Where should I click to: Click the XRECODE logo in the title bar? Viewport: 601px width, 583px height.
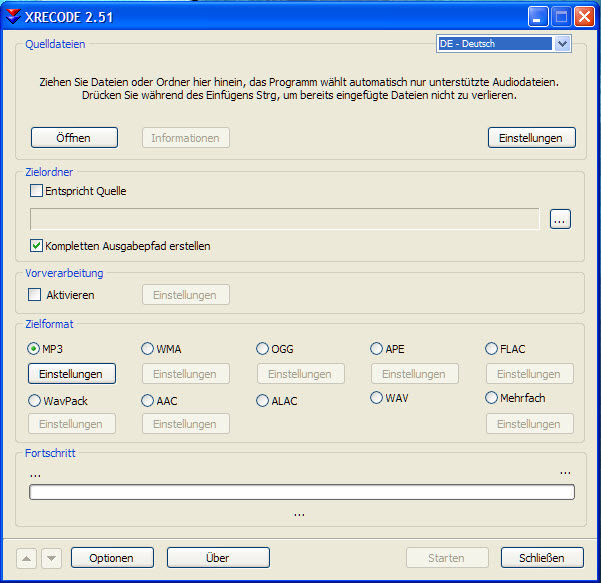(13, 17)
